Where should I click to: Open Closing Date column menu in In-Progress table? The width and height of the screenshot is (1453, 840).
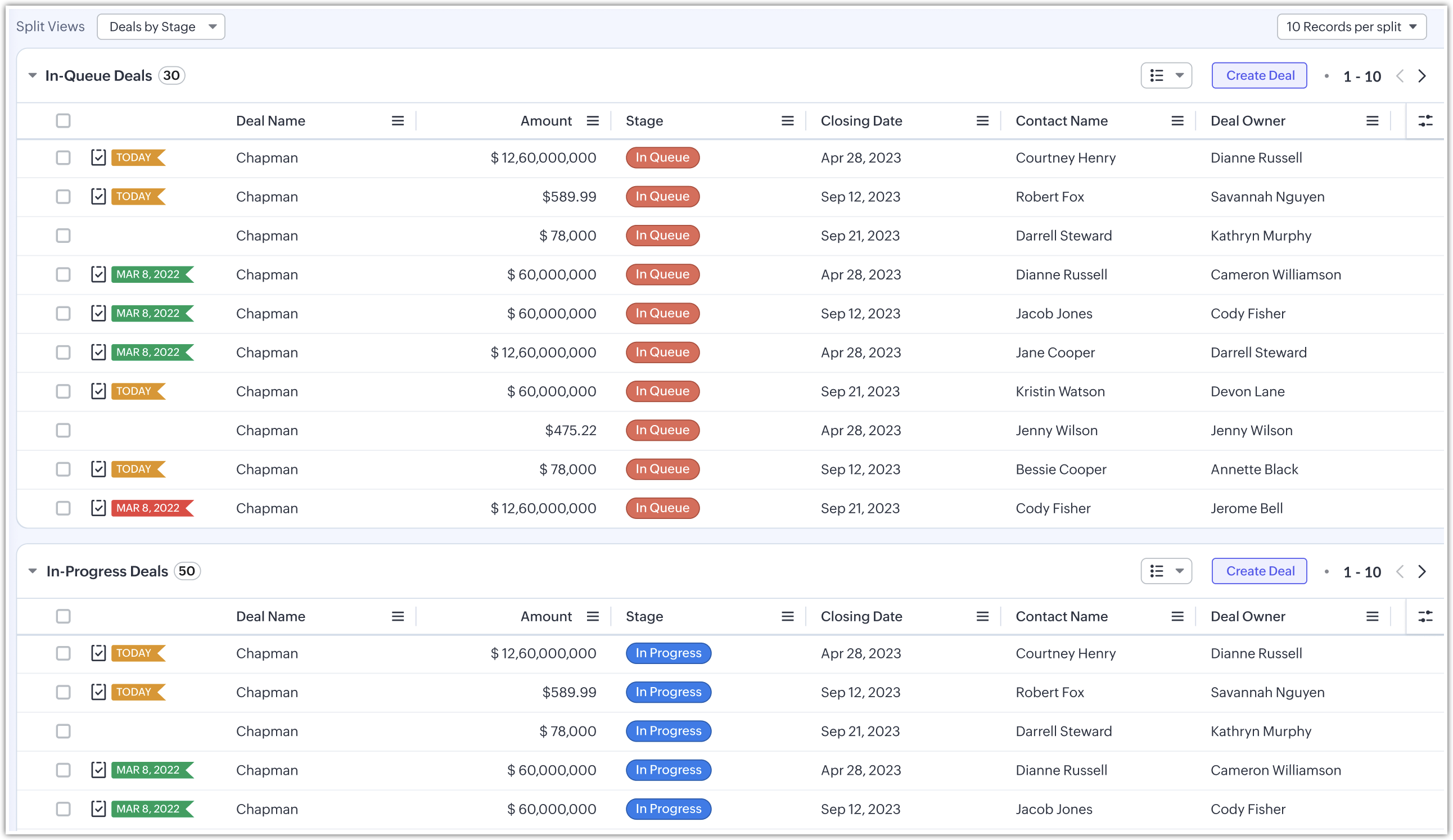click(x=982, y=616)
